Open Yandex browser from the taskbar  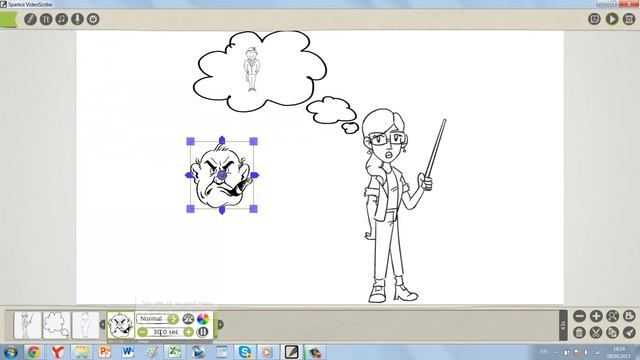(x=58, y=352)
